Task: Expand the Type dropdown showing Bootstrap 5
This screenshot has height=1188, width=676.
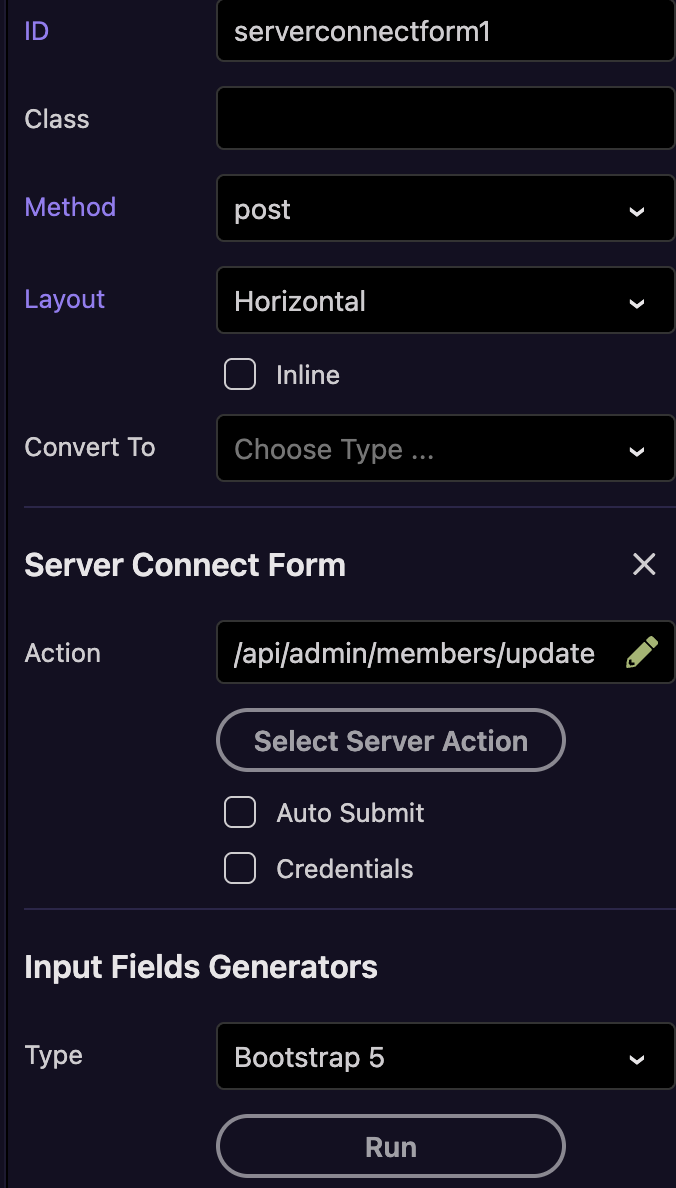Action: [445, 1057]
